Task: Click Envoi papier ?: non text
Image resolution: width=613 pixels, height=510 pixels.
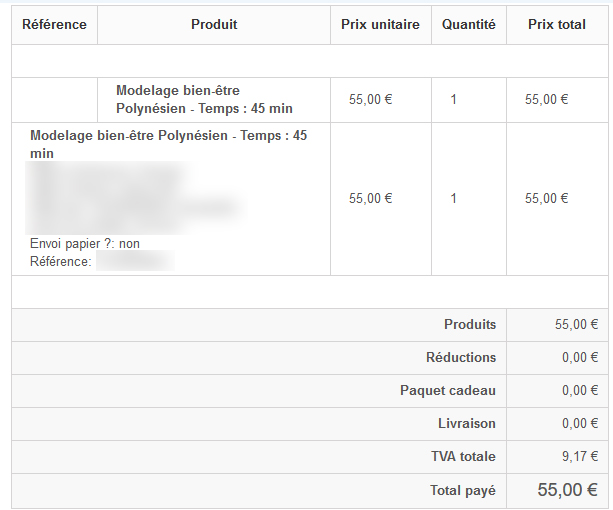Action: pyautogui.click(x=85, y=243)
